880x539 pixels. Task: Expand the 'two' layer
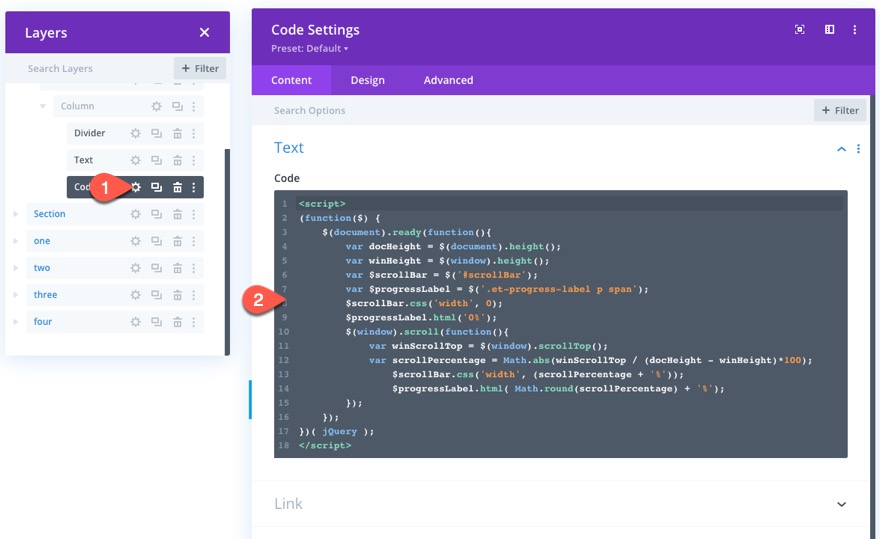point(16,268)
